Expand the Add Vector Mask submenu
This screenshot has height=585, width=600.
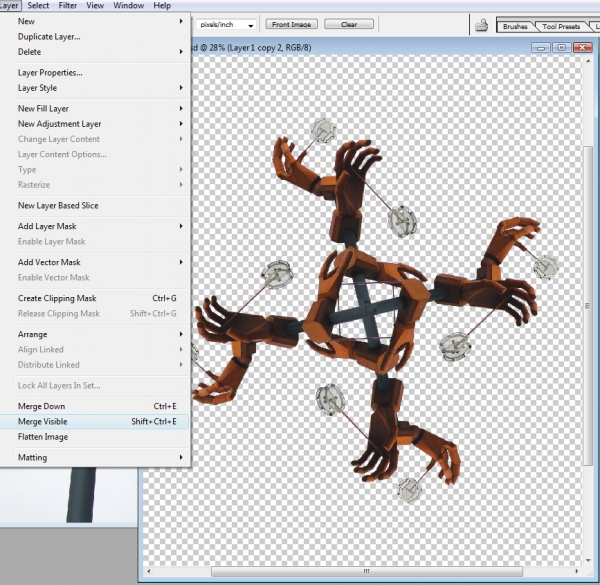[95, 262]
